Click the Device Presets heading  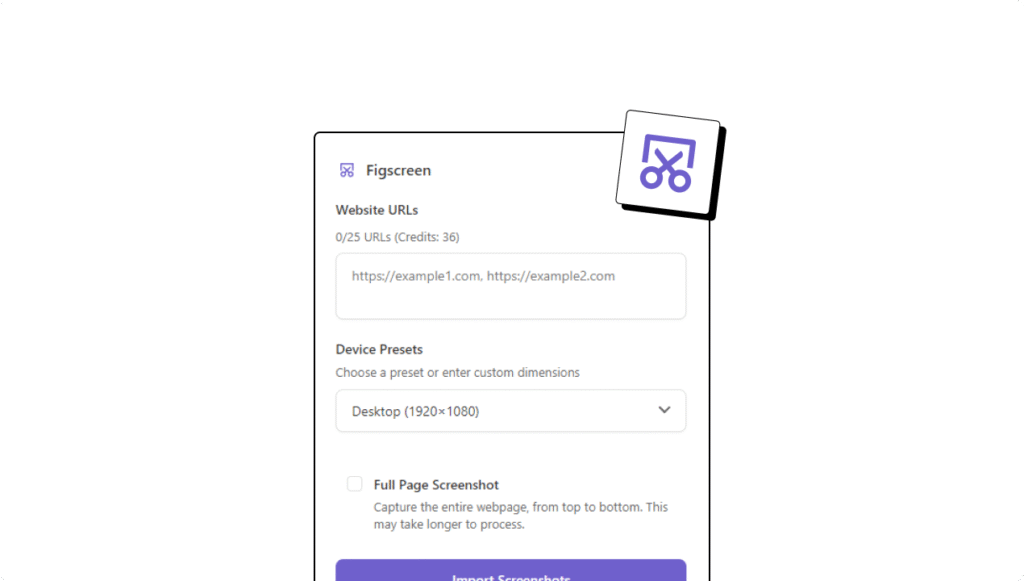(x=379, y=349)
